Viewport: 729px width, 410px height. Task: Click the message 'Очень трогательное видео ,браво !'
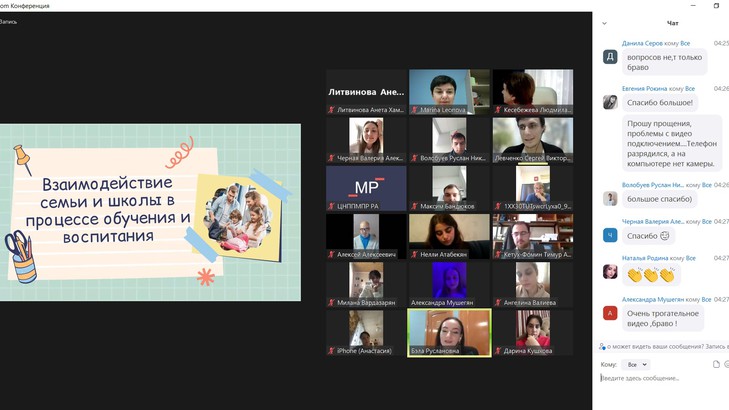663,318
